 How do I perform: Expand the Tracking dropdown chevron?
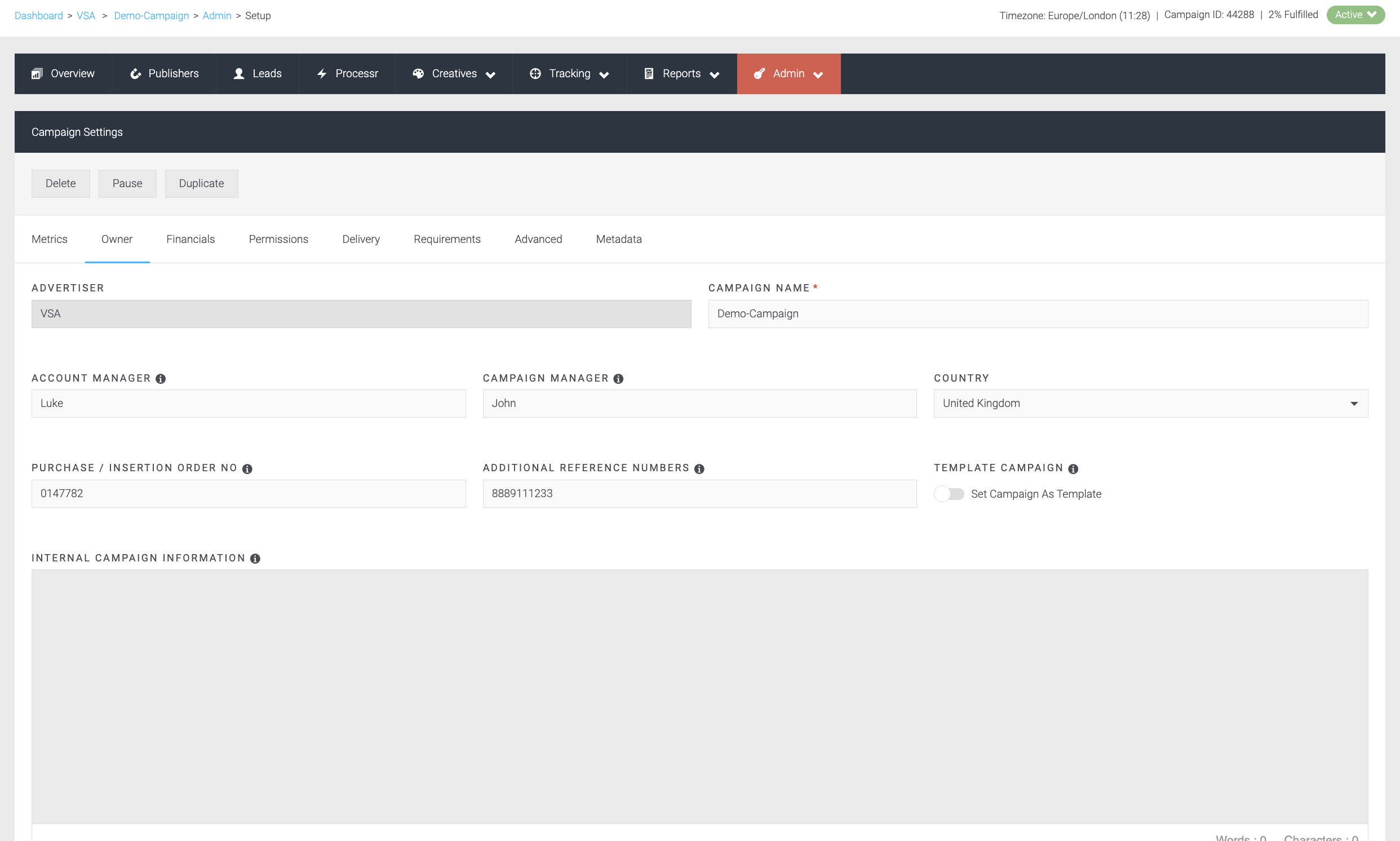604,75
